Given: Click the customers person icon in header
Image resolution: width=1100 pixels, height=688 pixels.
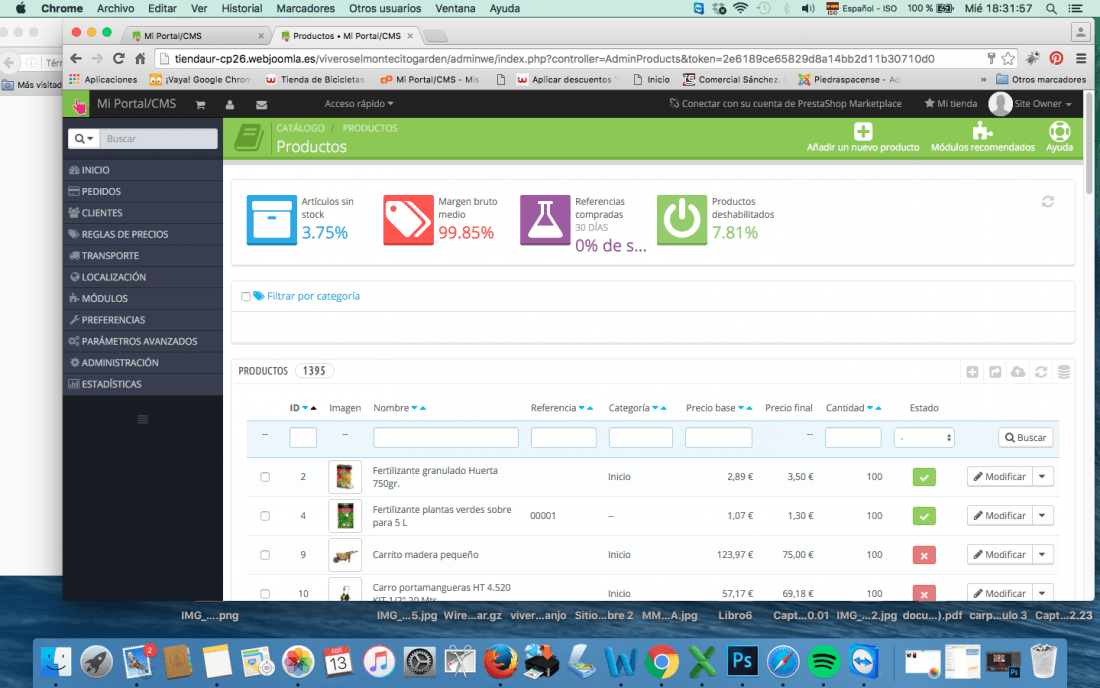Looking at the screenshot, I should (x=230, y=104).
